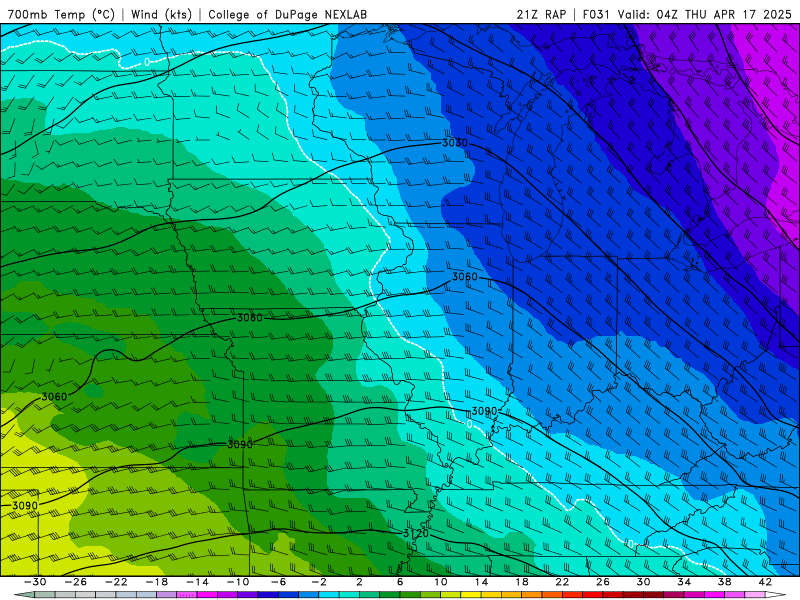
Task: Click the "Wind (kts)" header label
Action: point(161,14)
